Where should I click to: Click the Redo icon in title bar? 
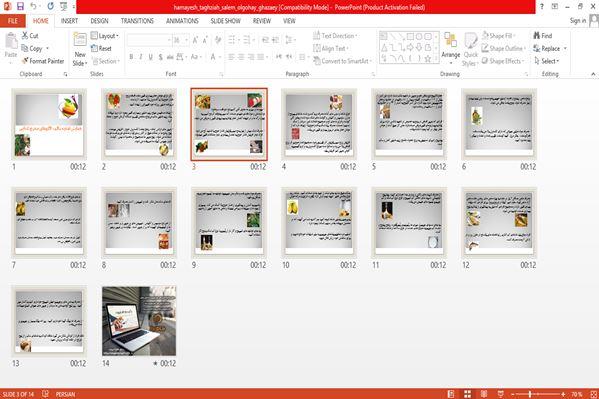(50, 6)
